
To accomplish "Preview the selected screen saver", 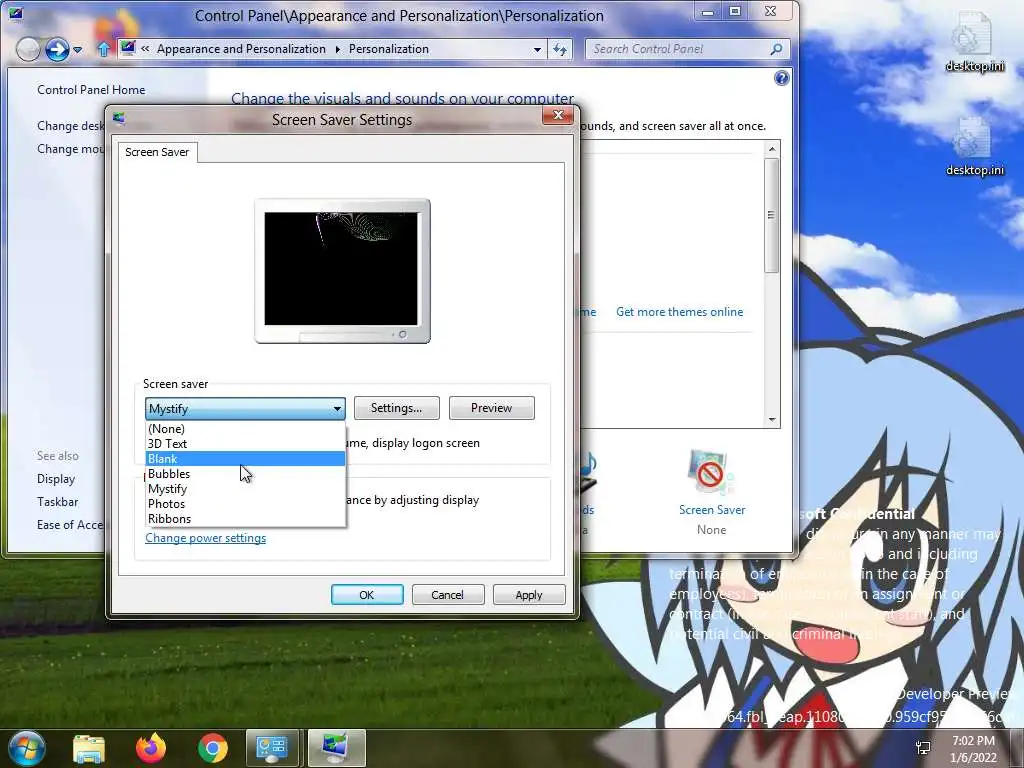I will (491, 408).
